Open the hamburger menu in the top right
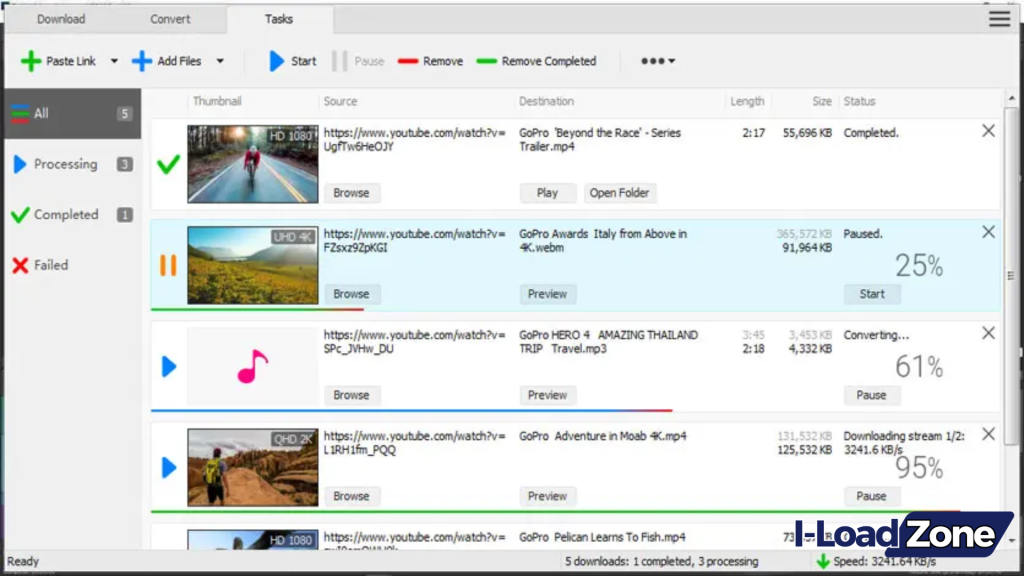This screenshot has height=576, width=1024. click(998, 18)
